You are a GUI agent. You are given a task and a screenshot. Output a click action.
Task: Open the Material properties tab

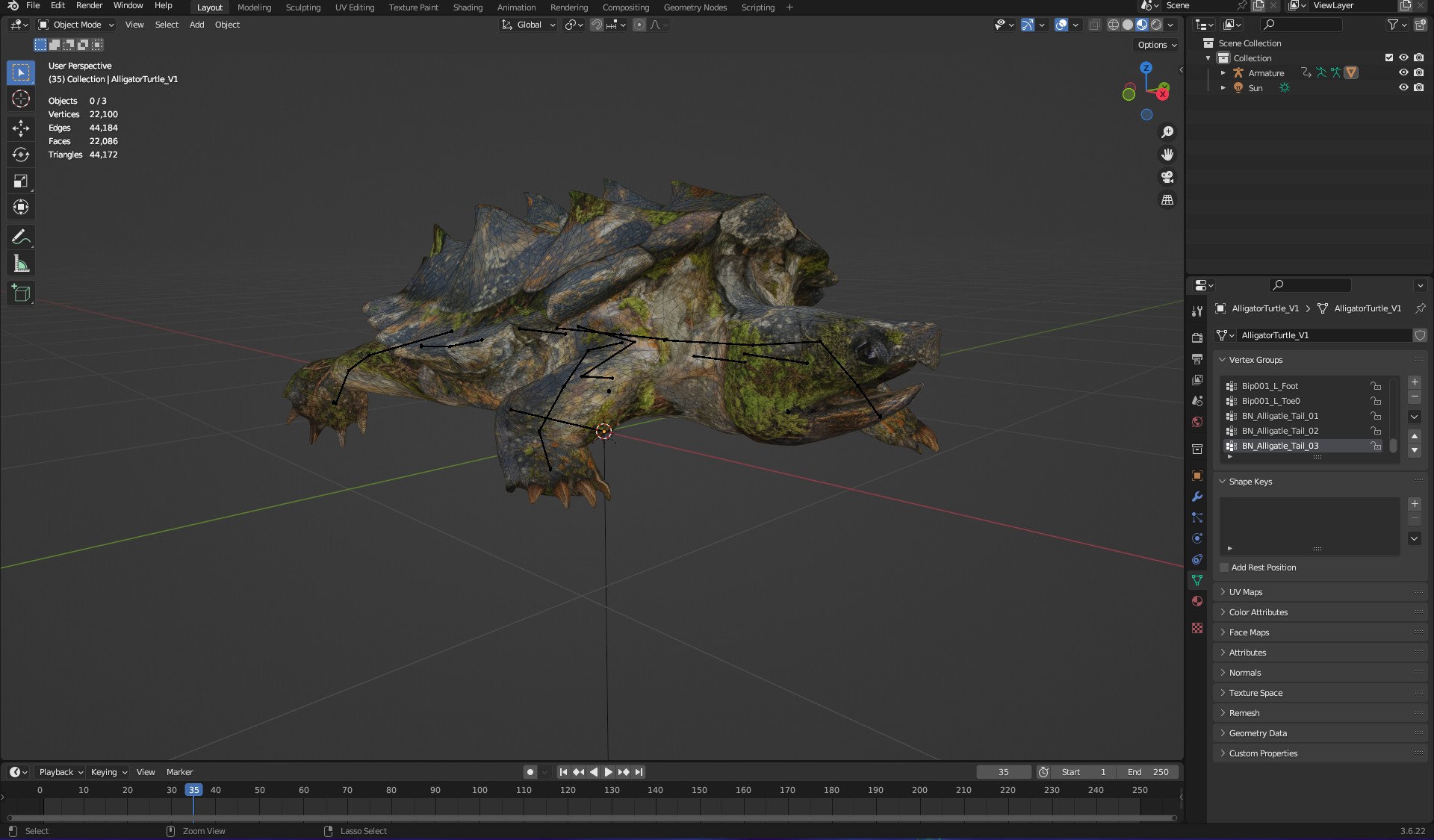click(x=1197, y=601)
